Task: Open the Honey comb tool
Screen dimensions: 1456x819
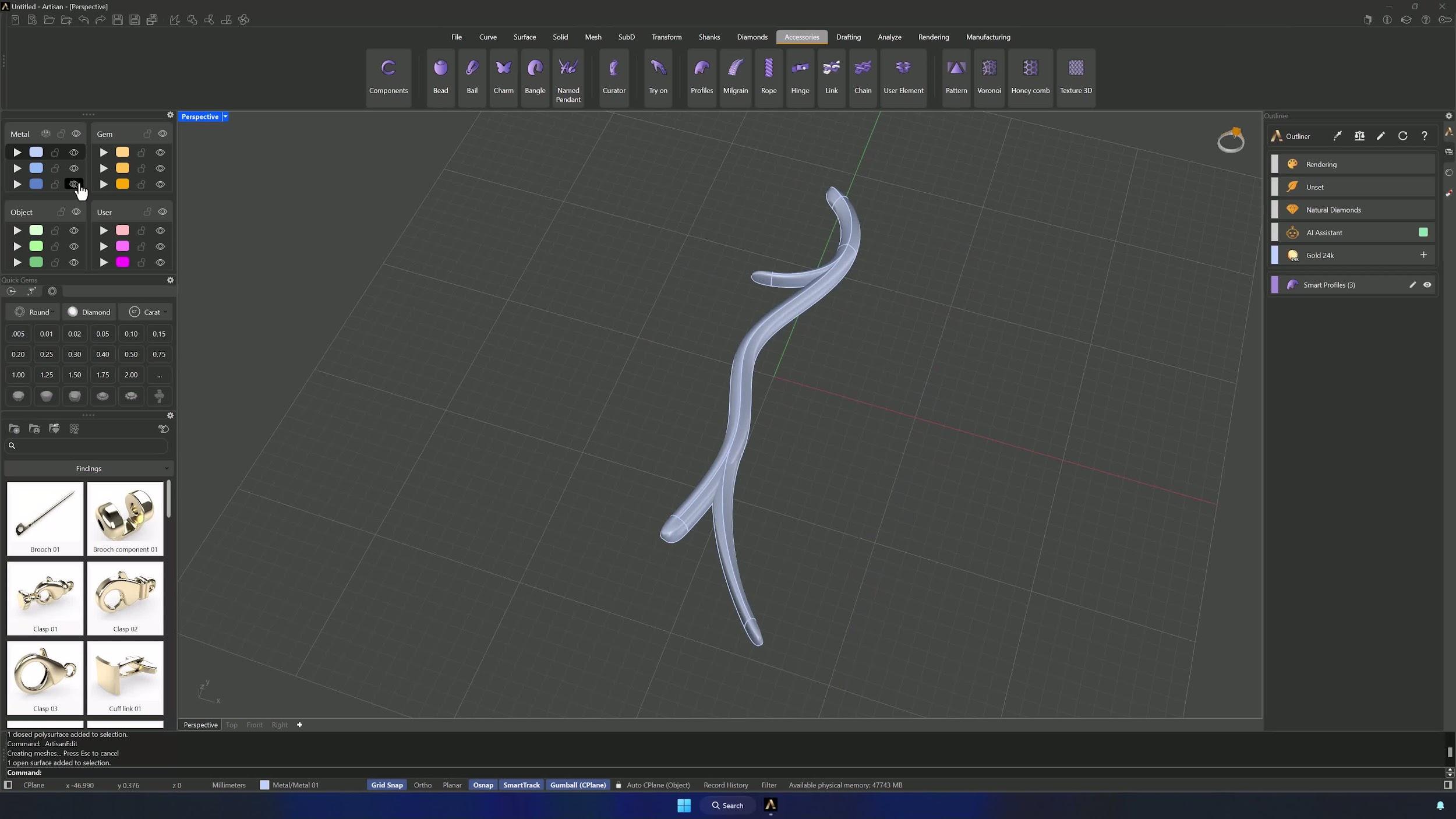Action: tap(1030, 77)
